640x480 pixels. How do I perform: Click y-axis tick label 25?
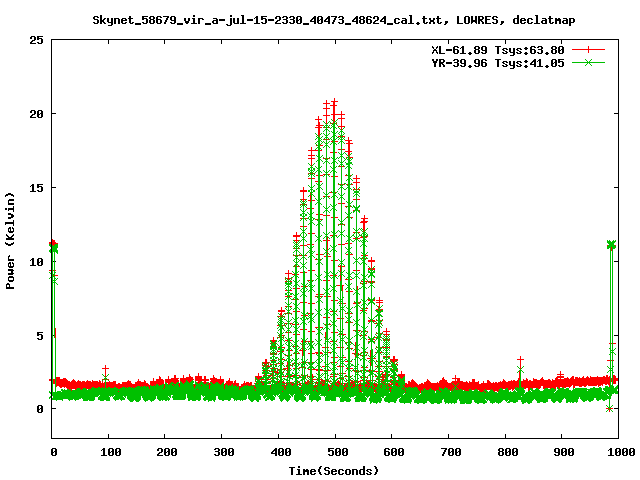(x=36, y=40)
